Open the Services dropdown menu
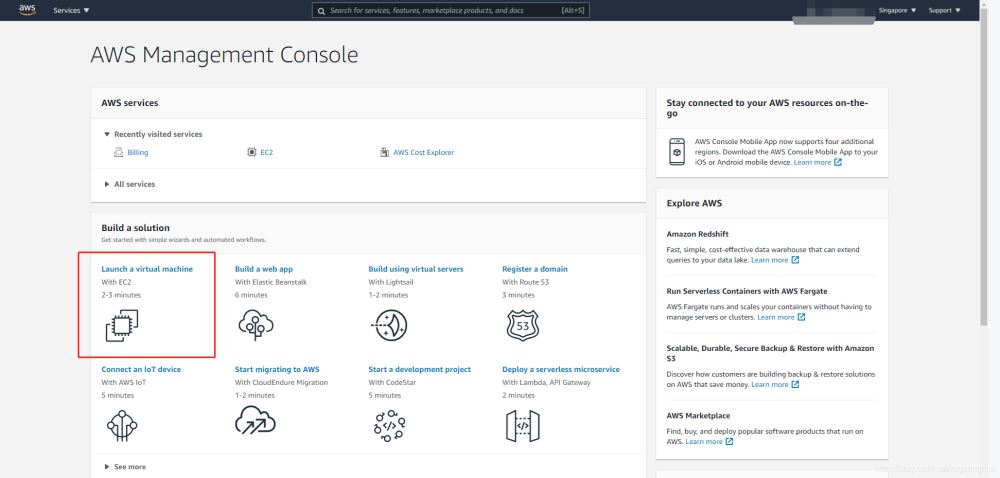The width and height of the screenshot is (1000, 478). pyautogui.click(x=71, y=10)
